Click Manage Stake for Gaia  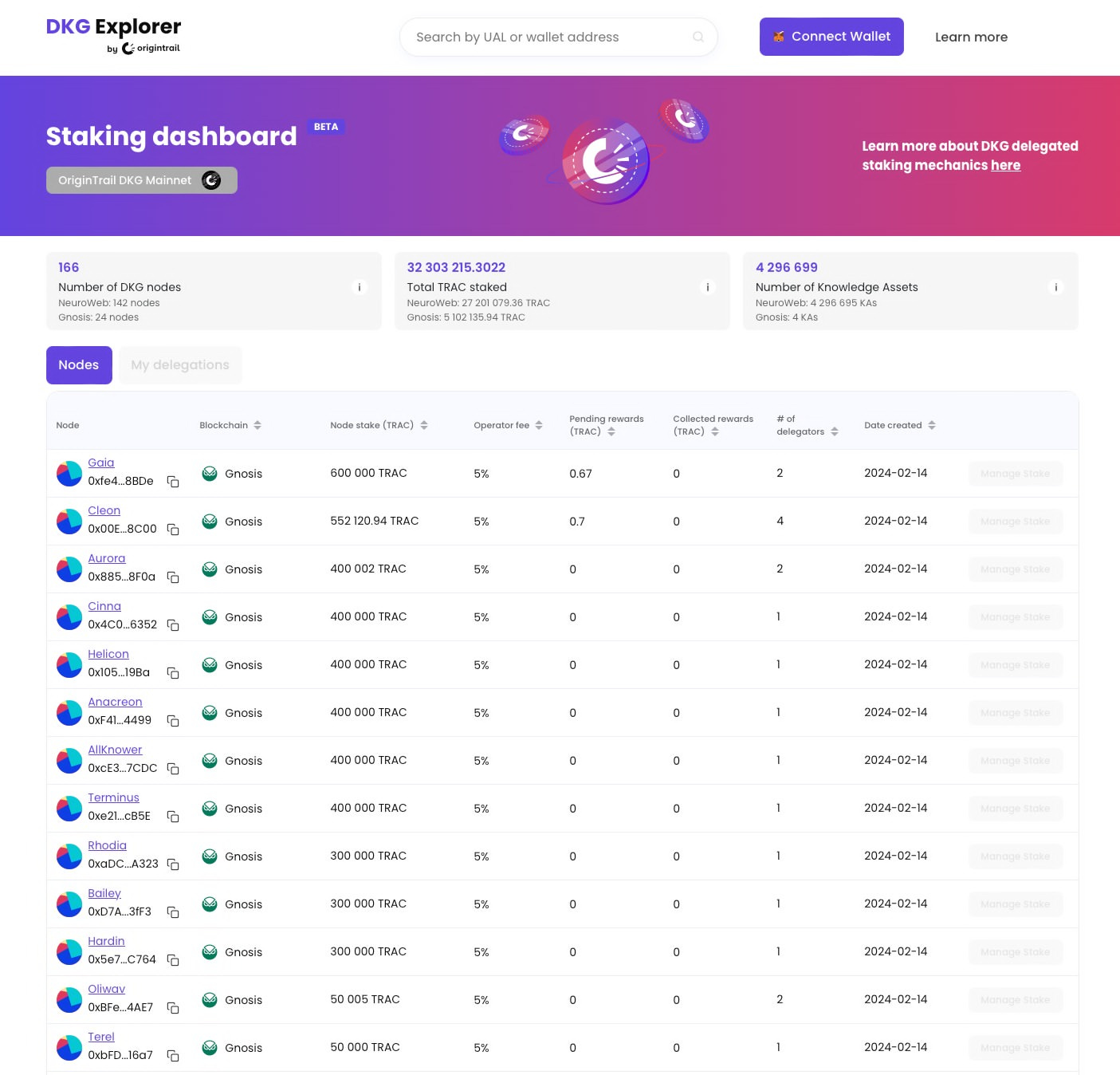pyautogui.click(x=1016, y=474)
